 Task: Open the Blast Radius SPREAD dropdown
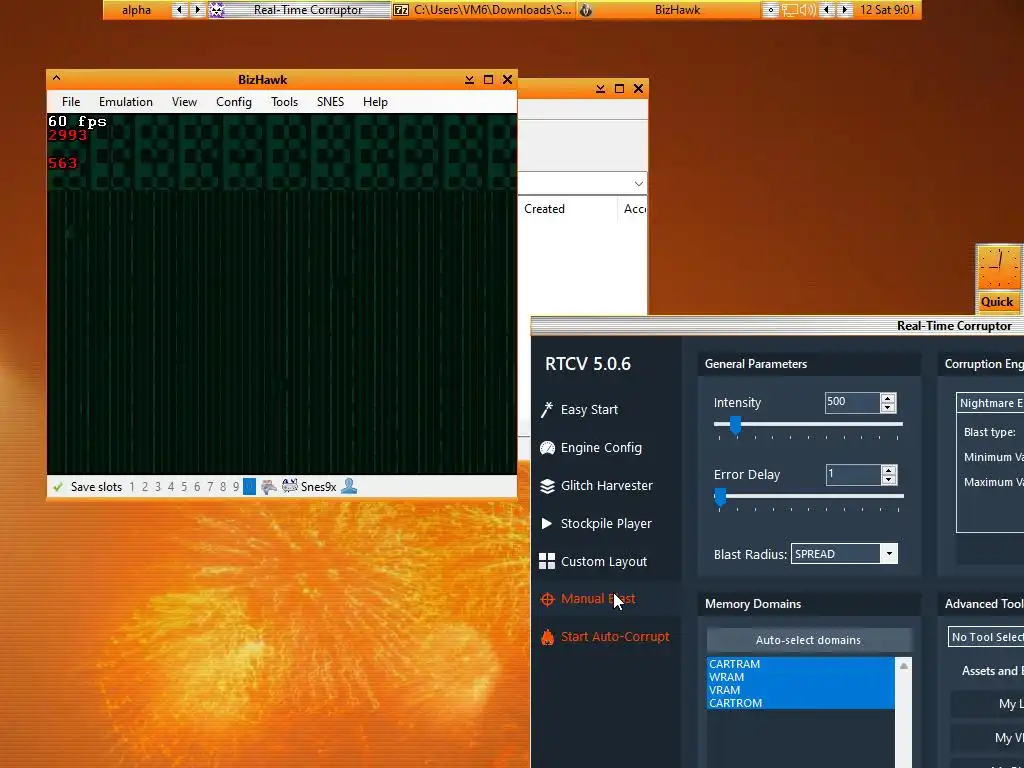[x=889, y=554]
